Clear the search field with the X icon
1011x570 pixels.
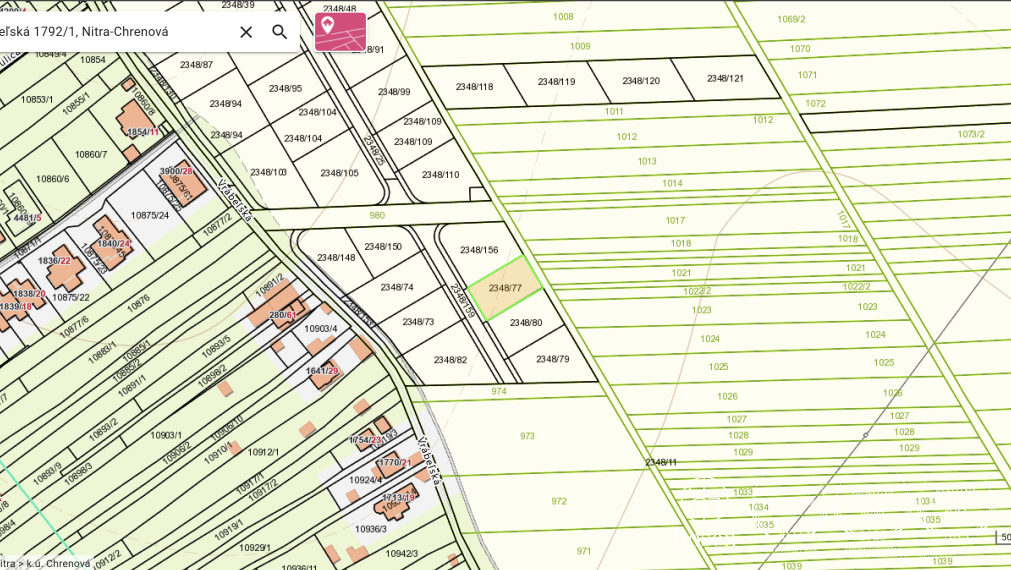[x=246, y=32]
